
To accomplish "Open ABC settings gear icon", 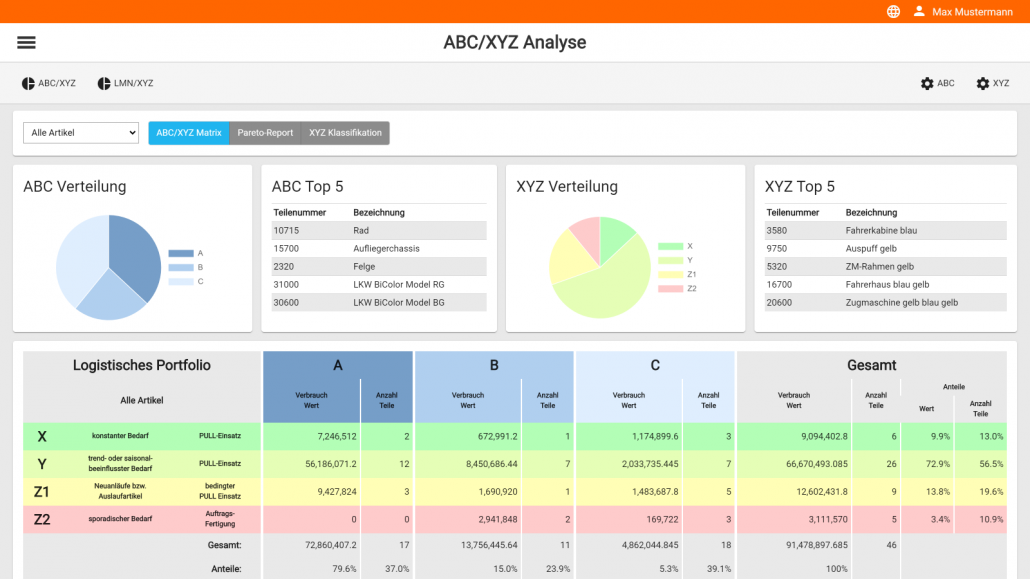I will coord(927,84).
